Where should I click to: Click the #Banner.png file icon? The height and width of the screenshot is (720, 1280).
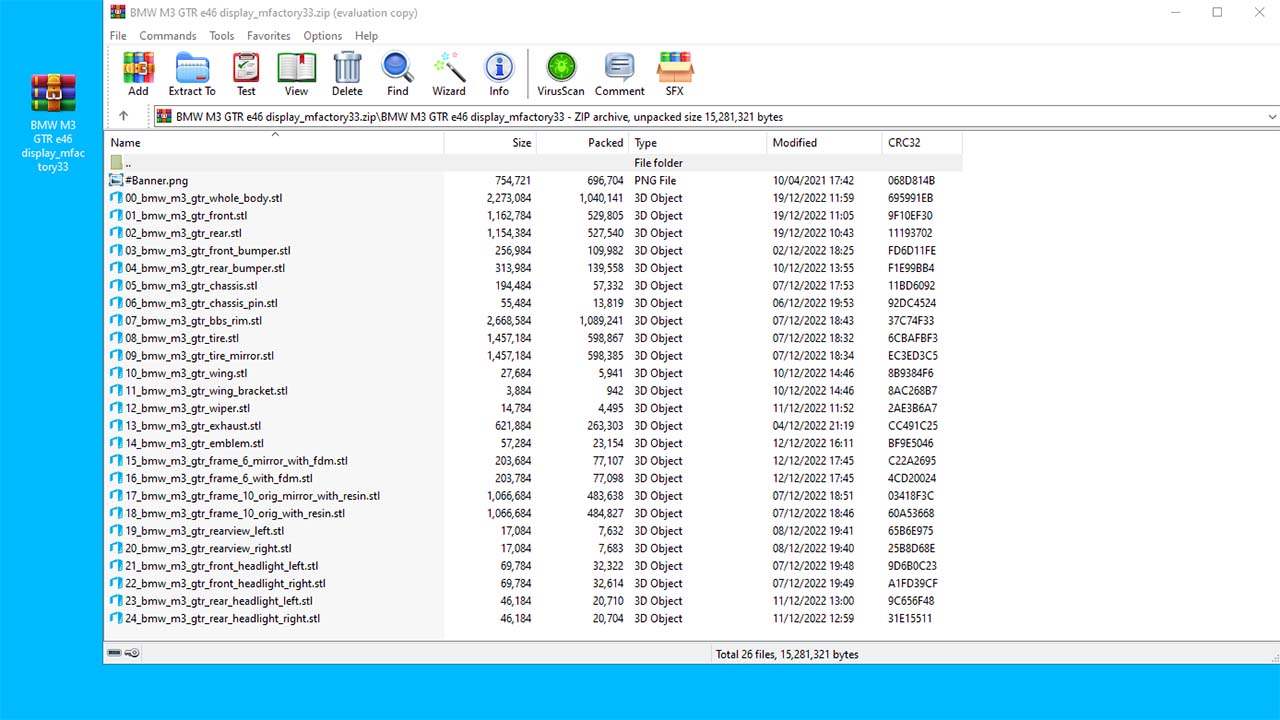[x=117, y=180]
